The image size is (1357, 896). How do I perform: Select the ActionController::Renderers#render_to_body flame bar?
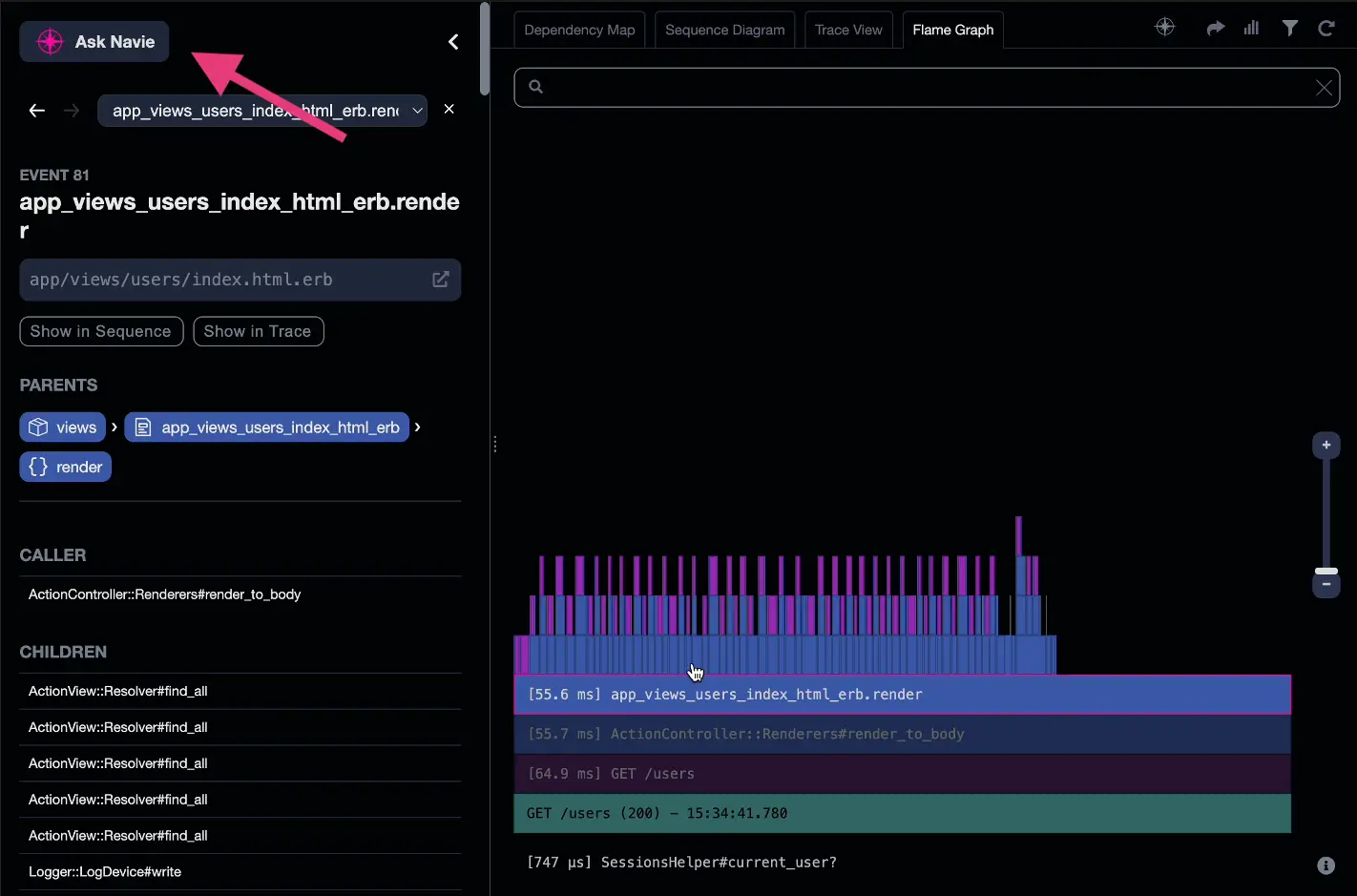pos(903,734)
